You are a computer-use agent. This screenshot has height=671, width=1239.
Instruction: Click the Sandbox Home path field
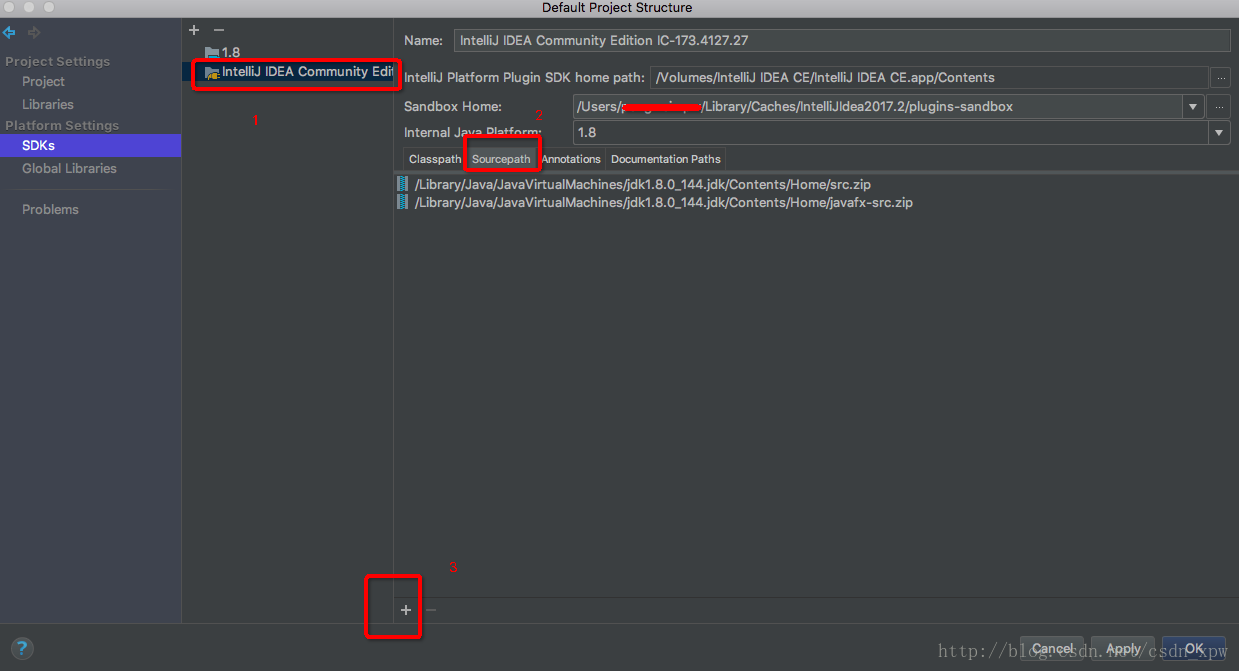pyautogui.click(x=878, y=107)
